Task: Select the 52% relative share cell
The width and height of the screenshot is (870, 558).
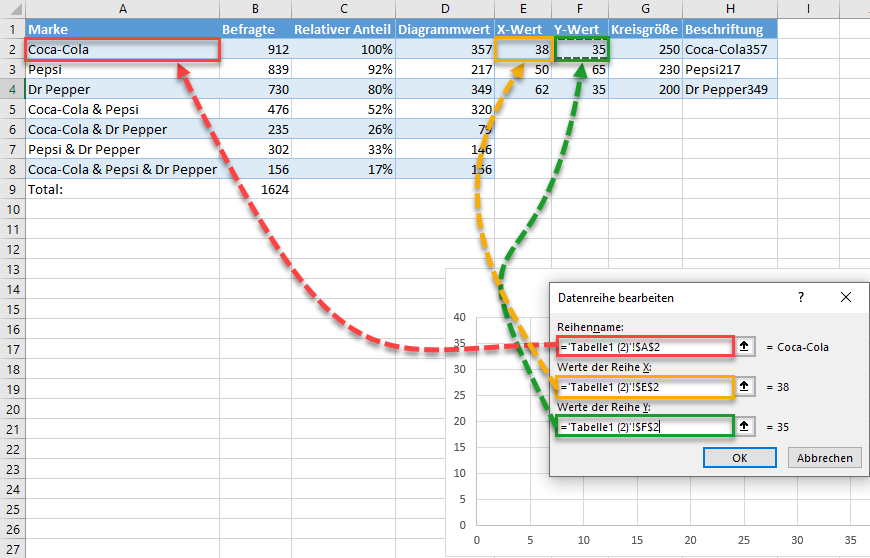Action: (343, 109)
